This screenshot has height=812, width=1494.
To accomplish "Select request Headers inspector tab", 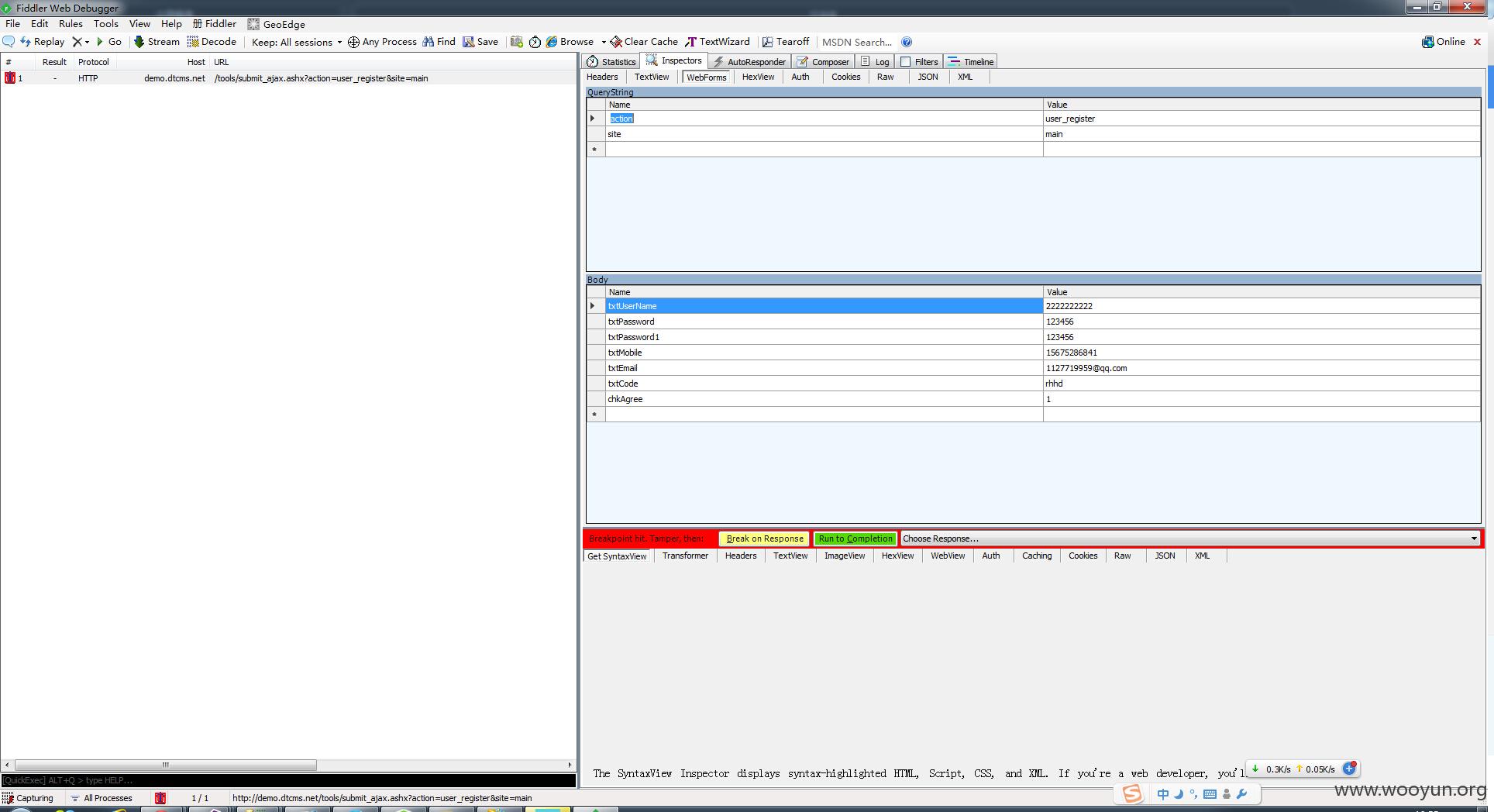I will click(x=602, y=77).
